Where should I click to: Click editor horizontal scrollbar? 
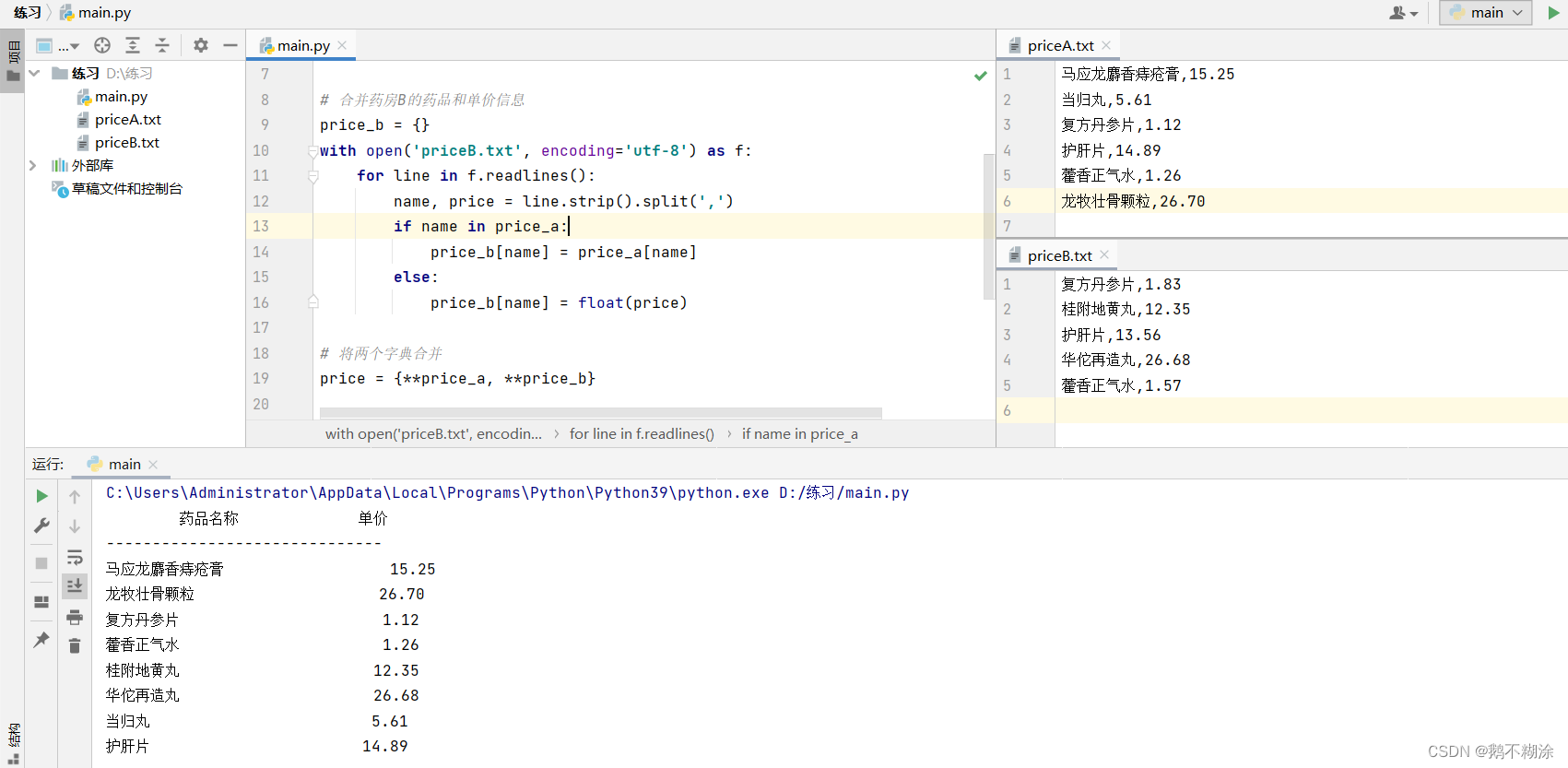pyautogui.click(x=600, y=412)
